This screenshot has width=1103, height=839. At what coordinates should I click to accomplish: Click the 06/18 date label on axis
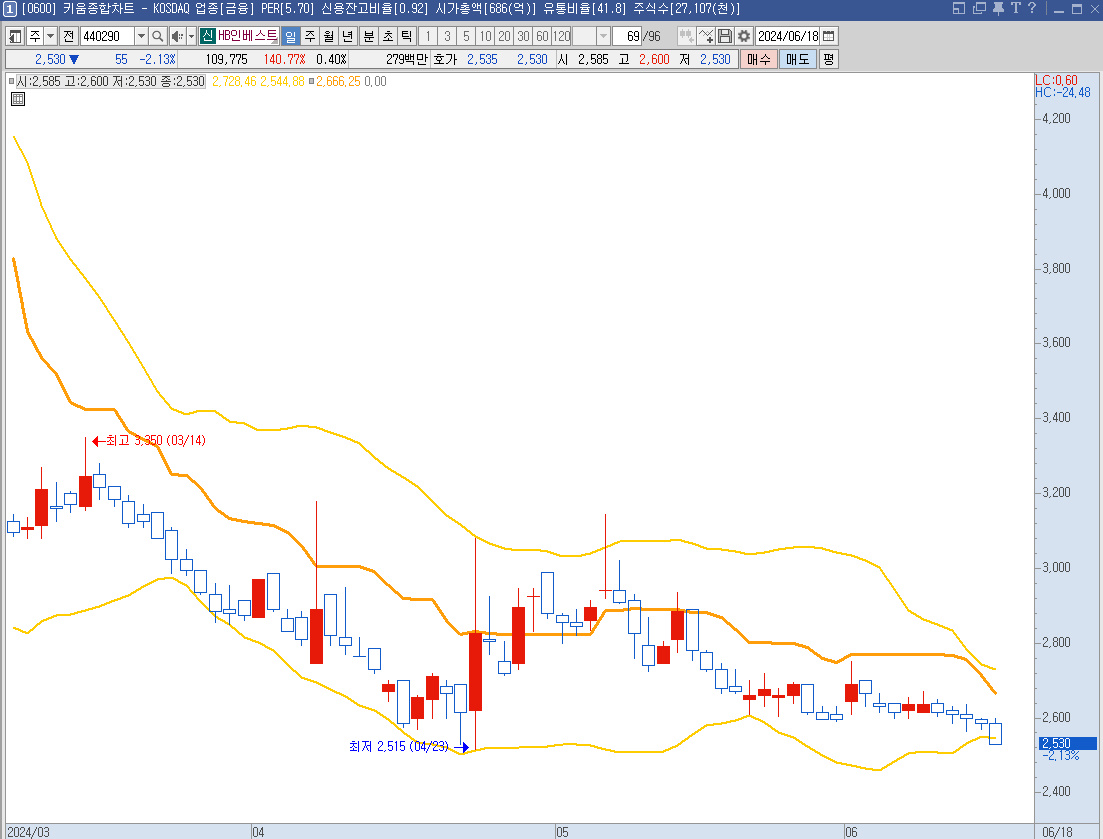click(1057, 832)
